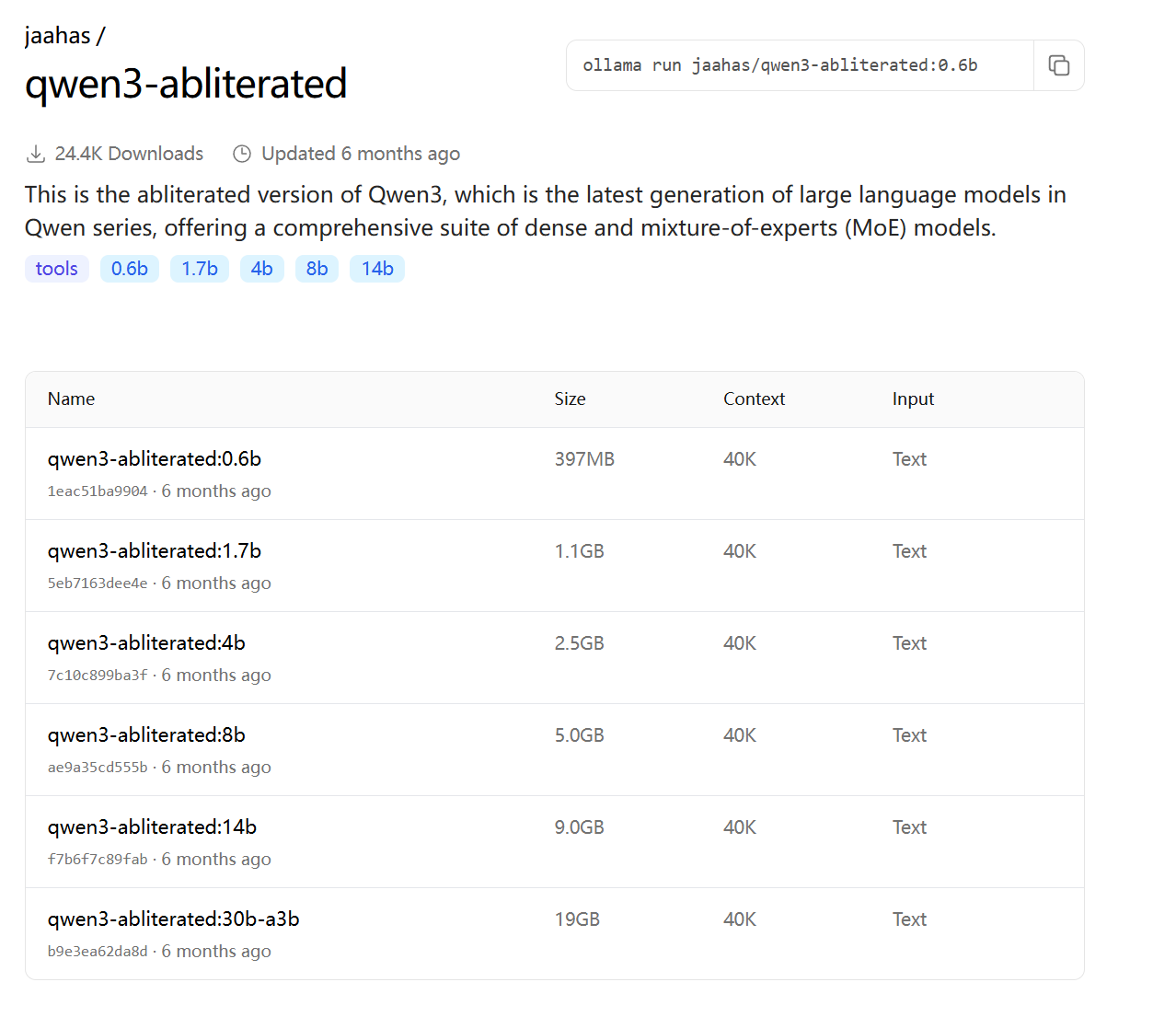The height and width of the screenshot is (1017, 1176).
Task: Click the downloads arrow icon
Action: [x=36, y=154]
